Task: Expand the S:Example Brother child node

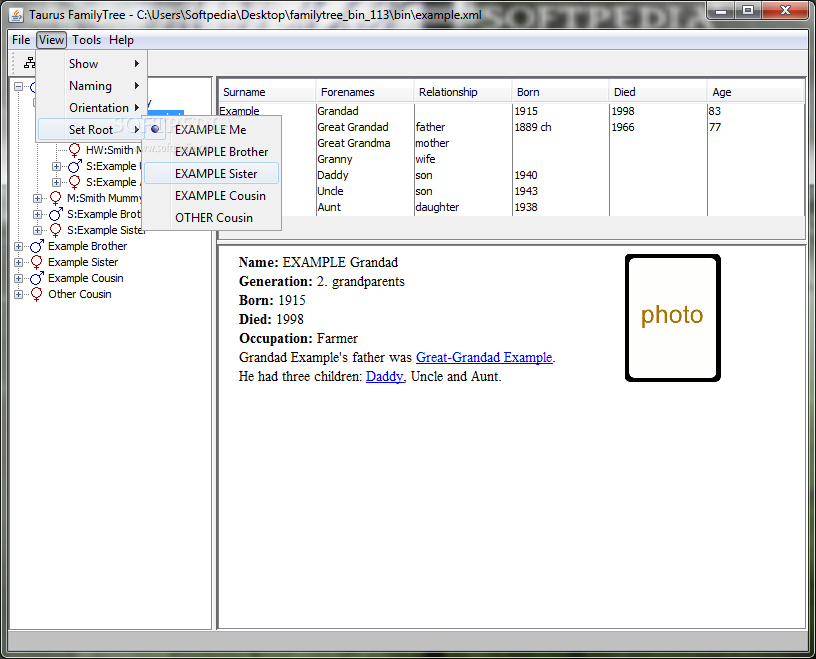Action: pos(37,214)
